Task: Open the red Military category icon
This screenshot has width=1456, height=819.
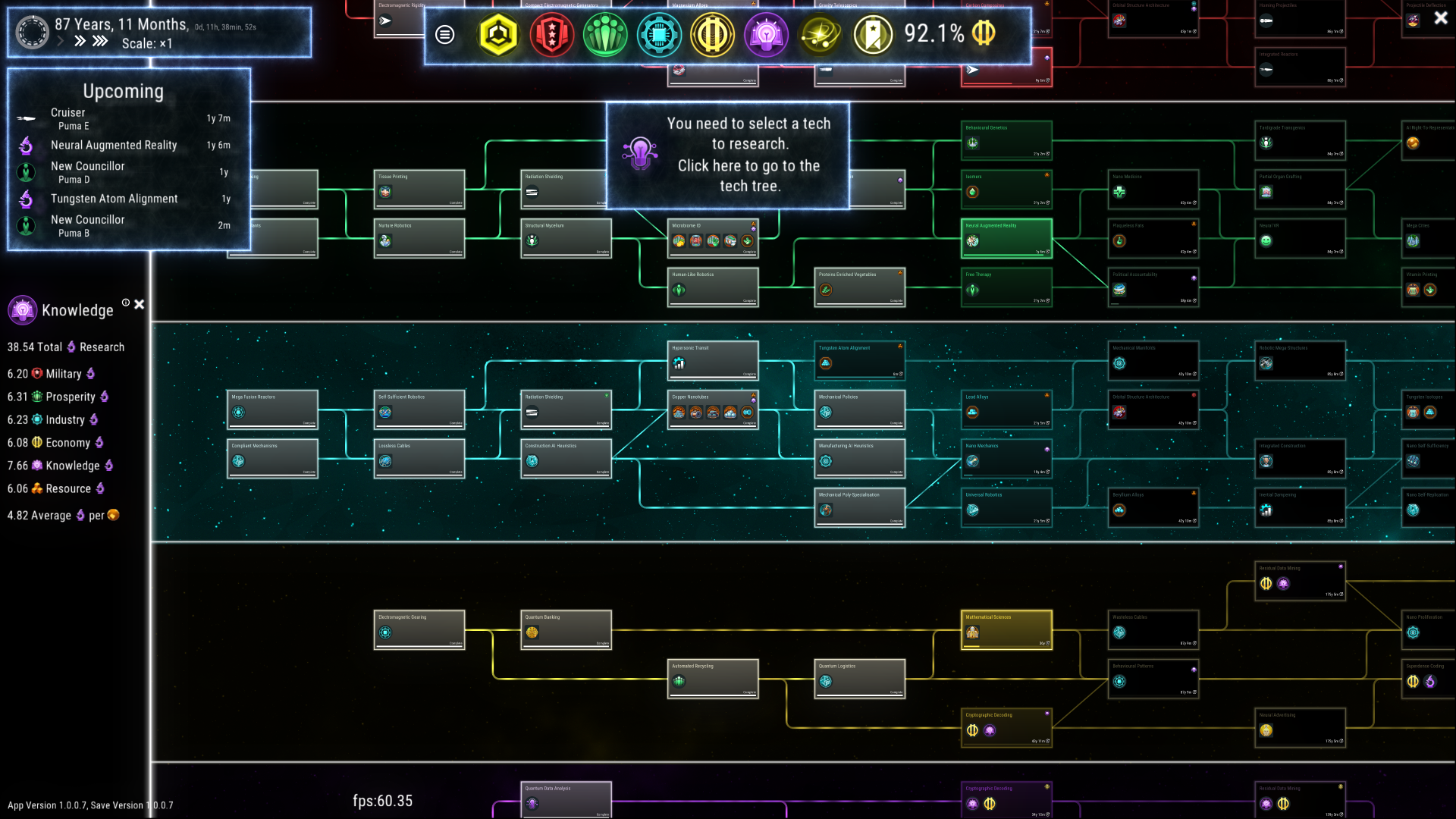Action: point(551,34)
